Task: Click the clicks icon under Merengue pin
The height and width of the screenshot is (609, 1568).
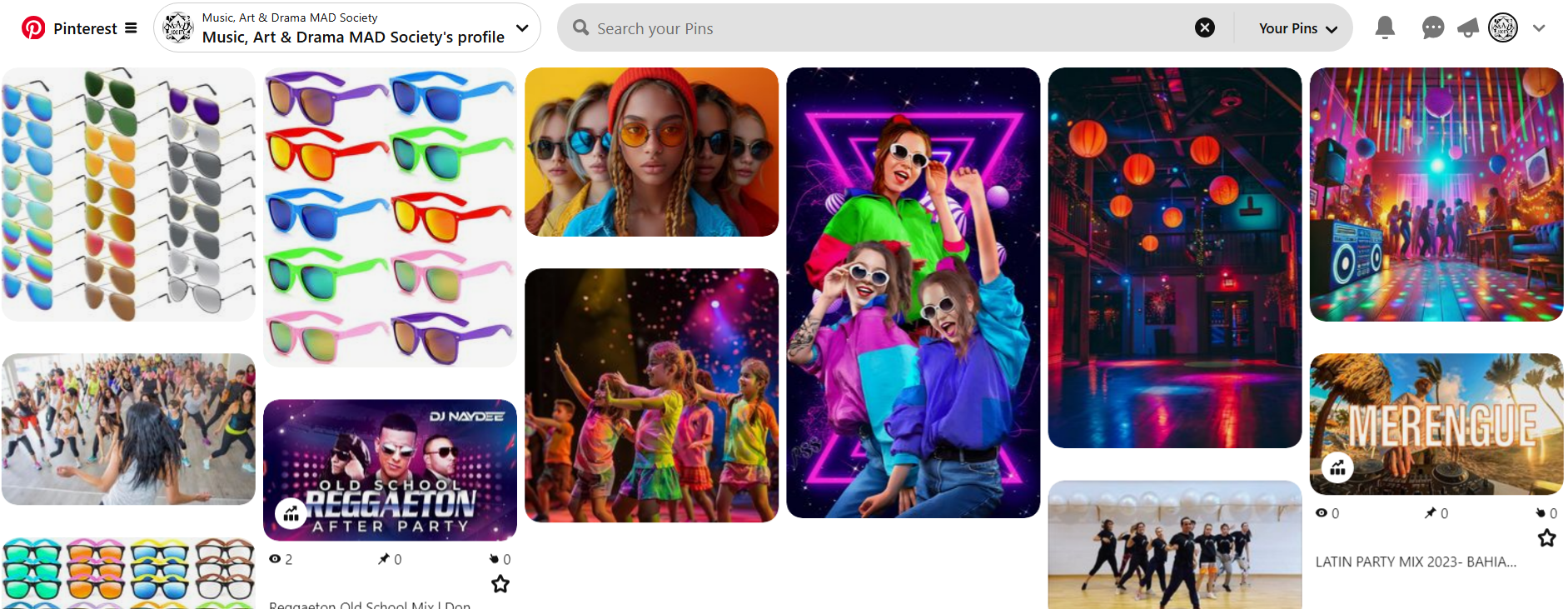Action: point(1541,513)
